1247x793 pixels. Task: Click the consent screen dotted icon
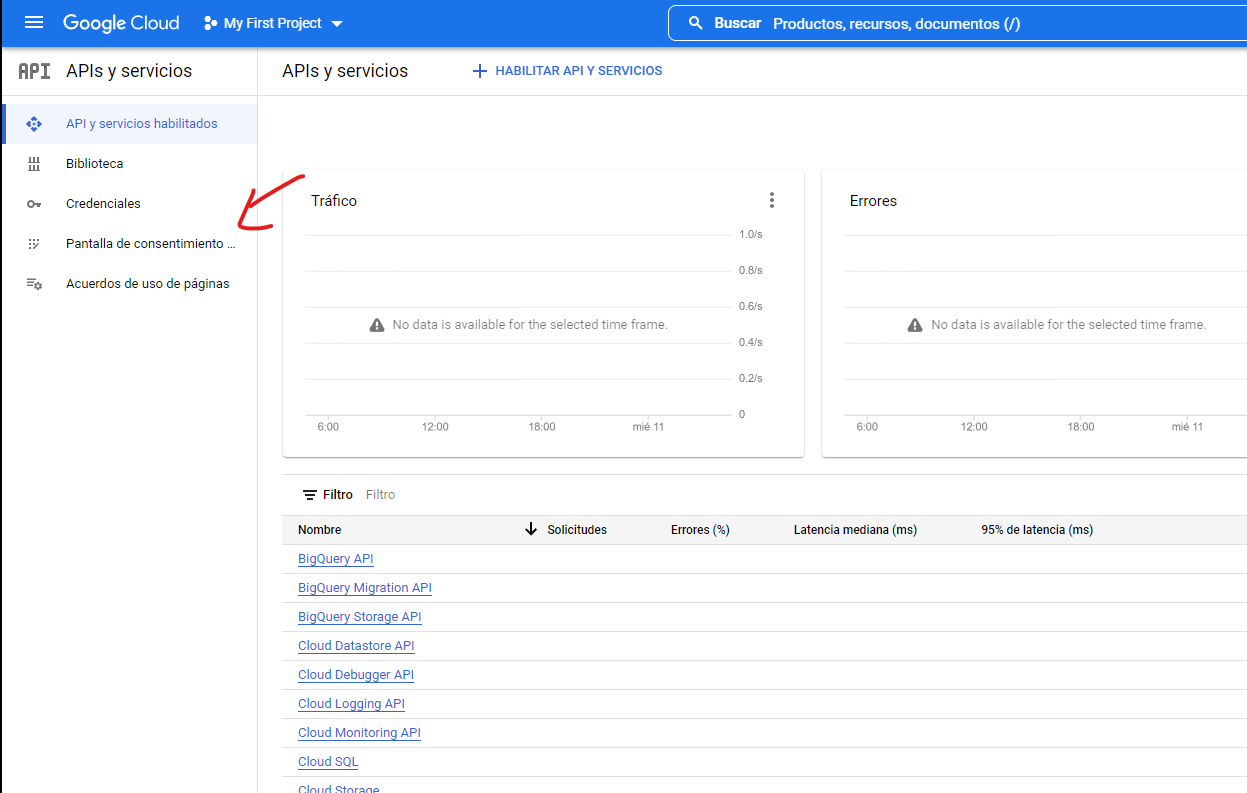34,244
